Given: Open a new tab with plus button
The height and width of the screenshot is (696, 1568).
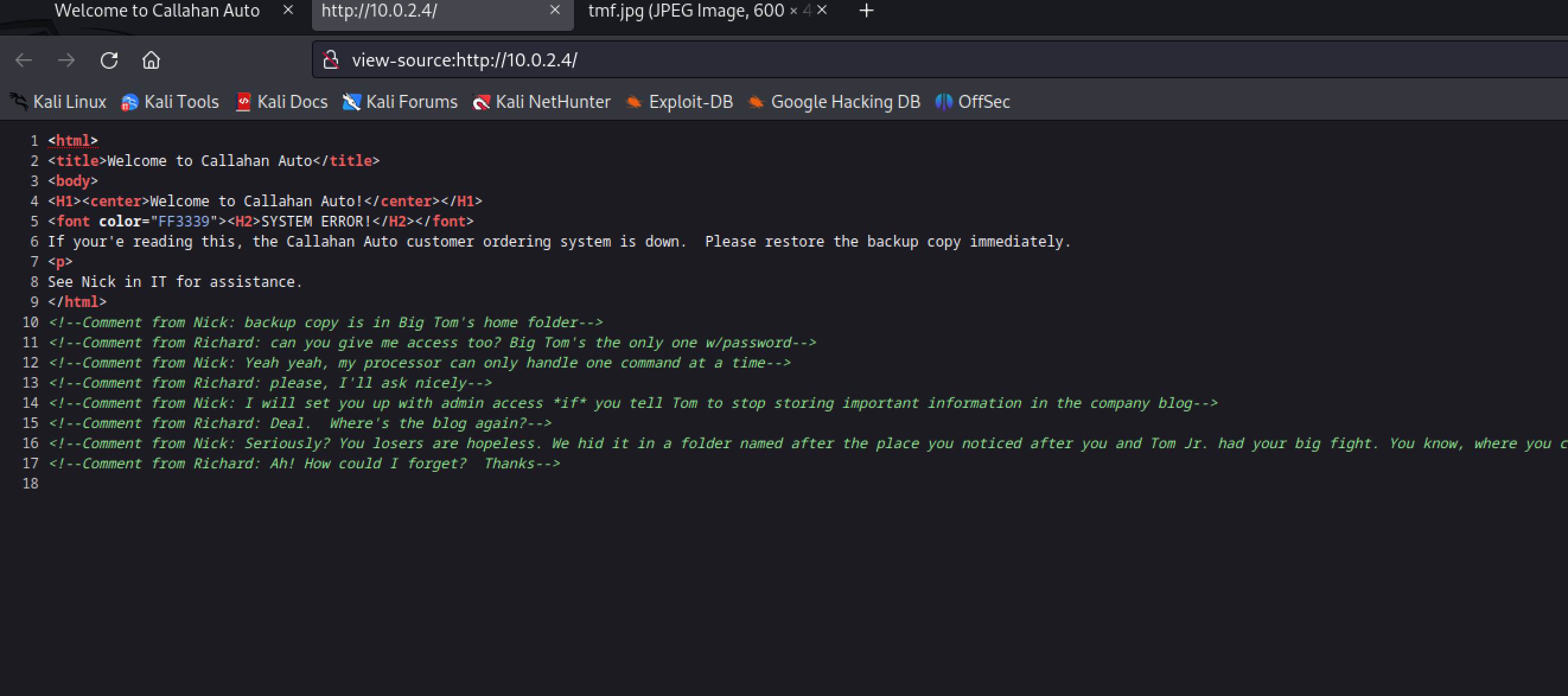Looking at the screenshot, I should point(866,10).
